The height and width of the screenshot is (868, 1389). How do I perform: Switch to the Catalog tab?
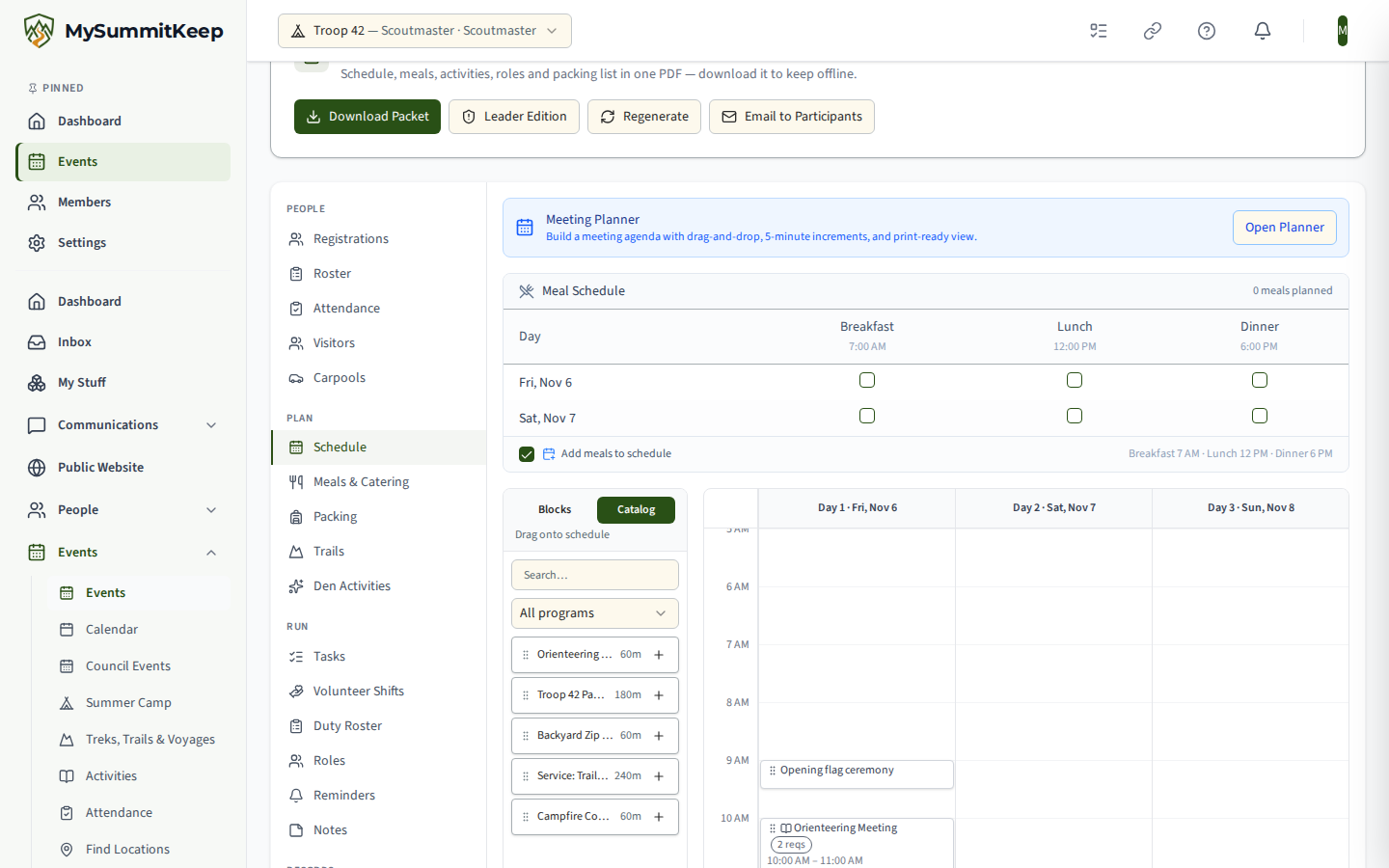636,510
